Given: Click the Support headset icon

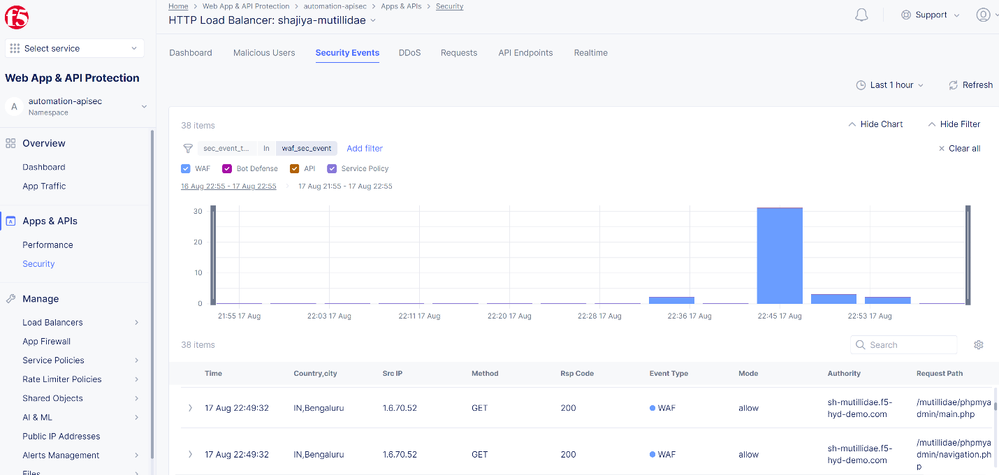Looking at the screenshot, I should click(x=906, y=15).
